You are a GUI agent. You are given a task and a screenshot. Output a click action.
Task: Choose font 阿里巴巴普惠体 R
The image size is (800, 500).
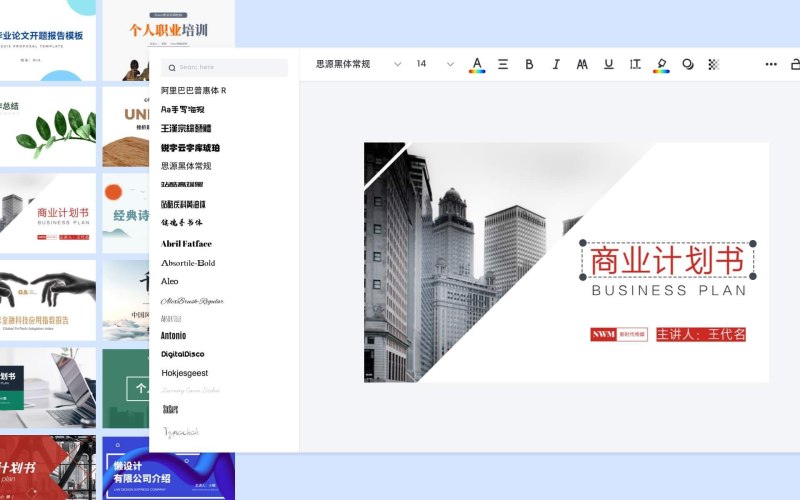[193, 90]
